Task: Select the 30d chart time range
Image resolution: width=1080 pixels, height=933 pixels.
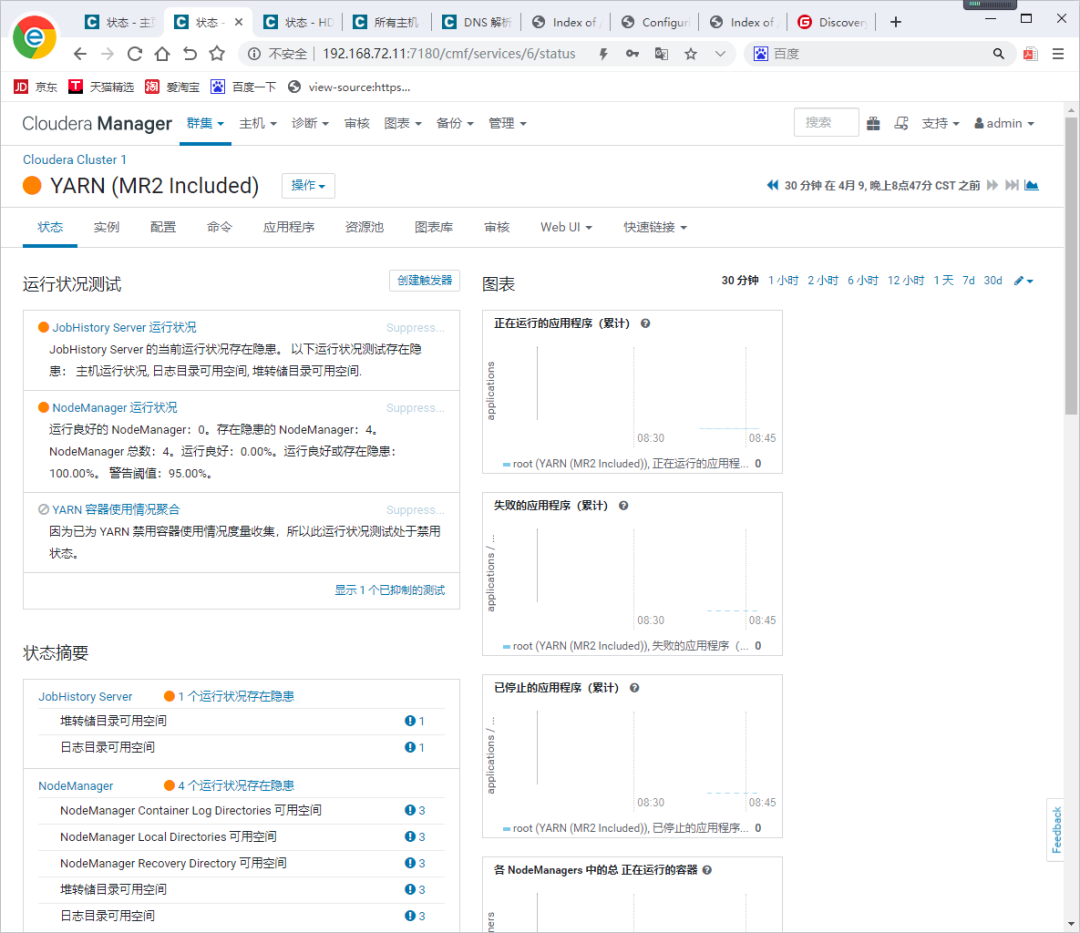Action: [993, 280]
